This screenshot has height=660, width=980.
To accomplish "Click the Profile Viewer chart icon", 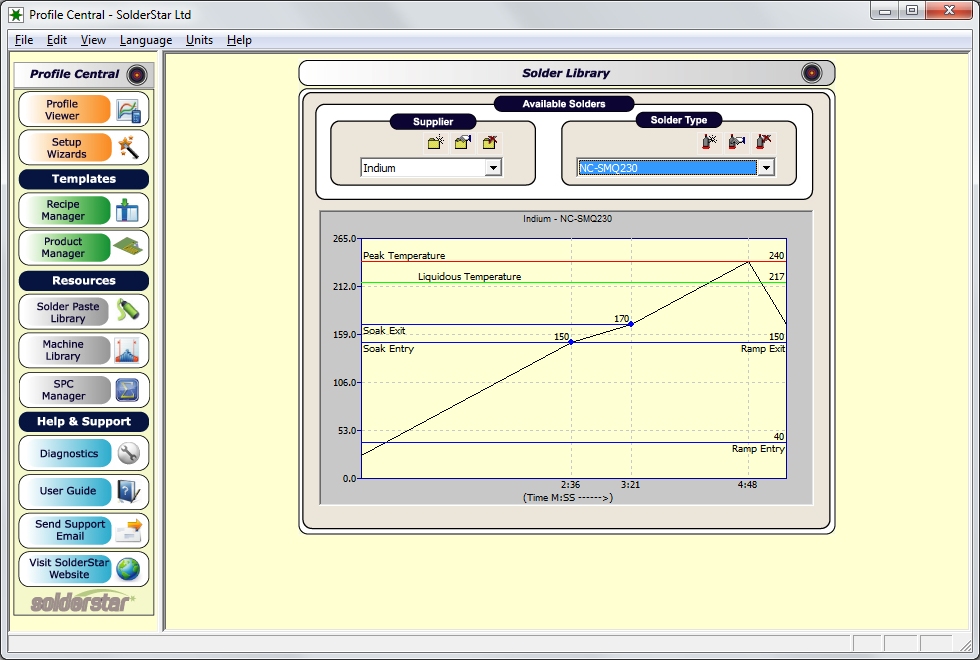I will pos(129,111).
